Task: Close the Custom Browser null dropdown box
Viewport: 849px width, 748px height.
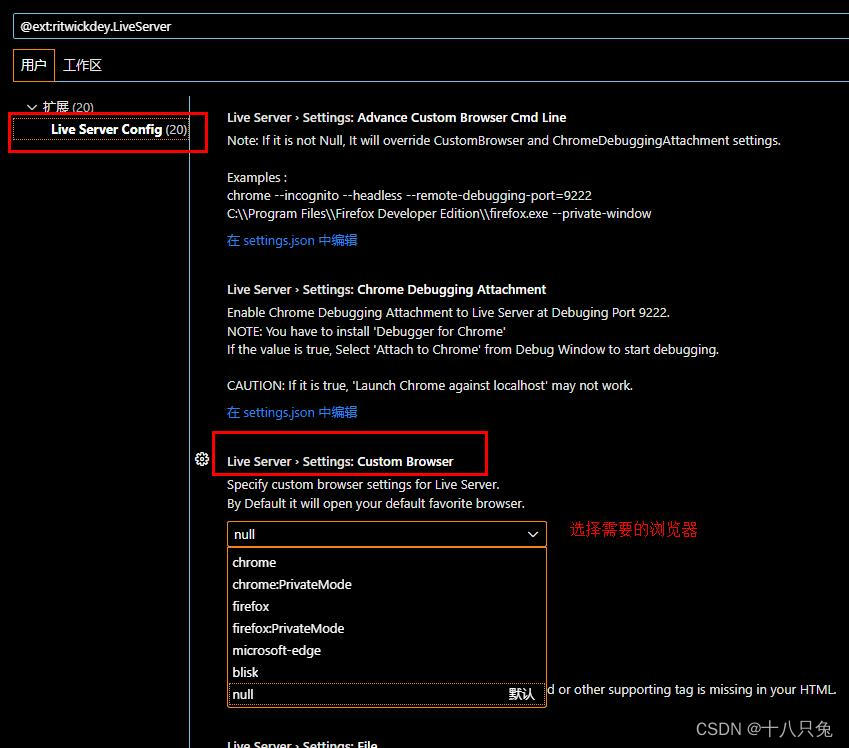Action: click(x=387, y=534)
